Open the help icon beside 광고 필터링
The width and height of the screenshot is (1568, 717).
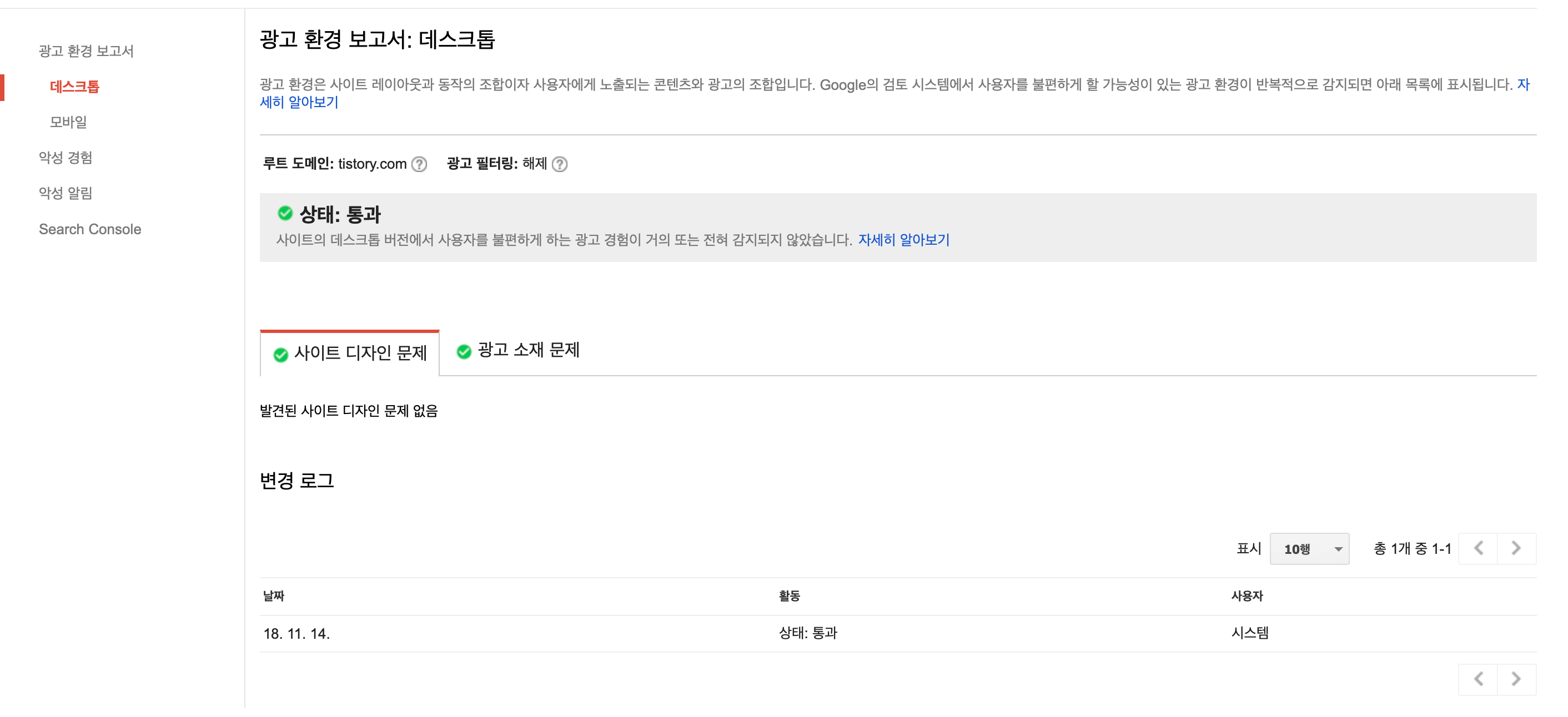click(562, 164)
